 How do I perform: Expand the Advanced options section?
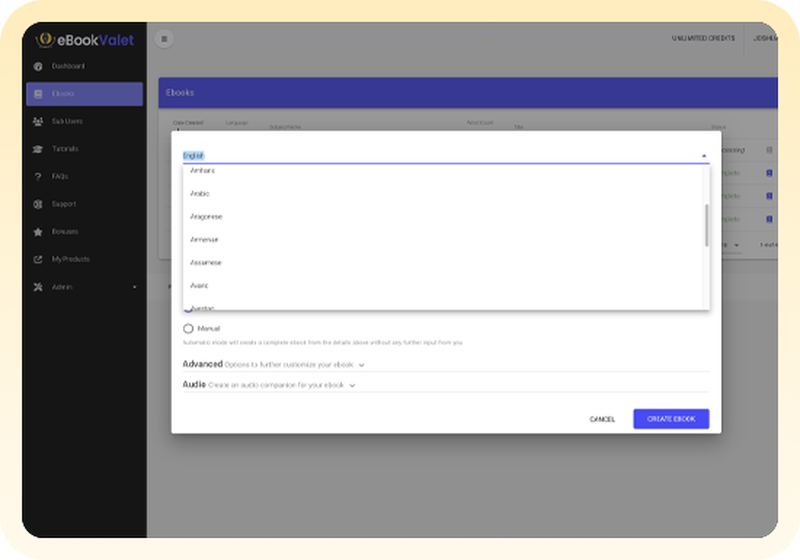[x=361, y=365]
